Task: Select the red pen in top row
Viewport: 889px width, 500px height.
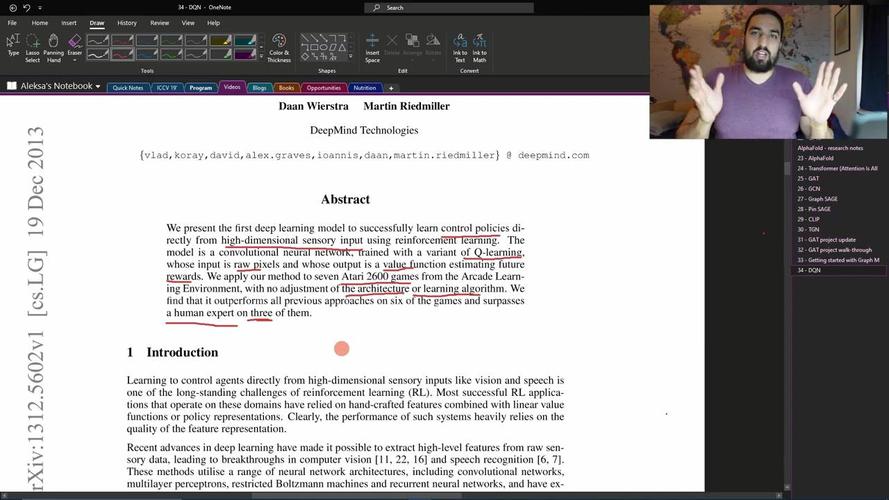Action: tap(122, 40)
